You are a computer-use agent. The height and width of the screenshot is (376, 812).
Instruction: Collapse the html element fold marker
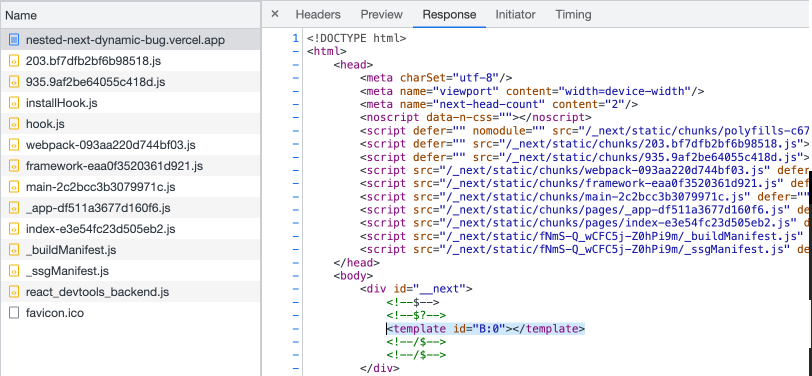296,51
